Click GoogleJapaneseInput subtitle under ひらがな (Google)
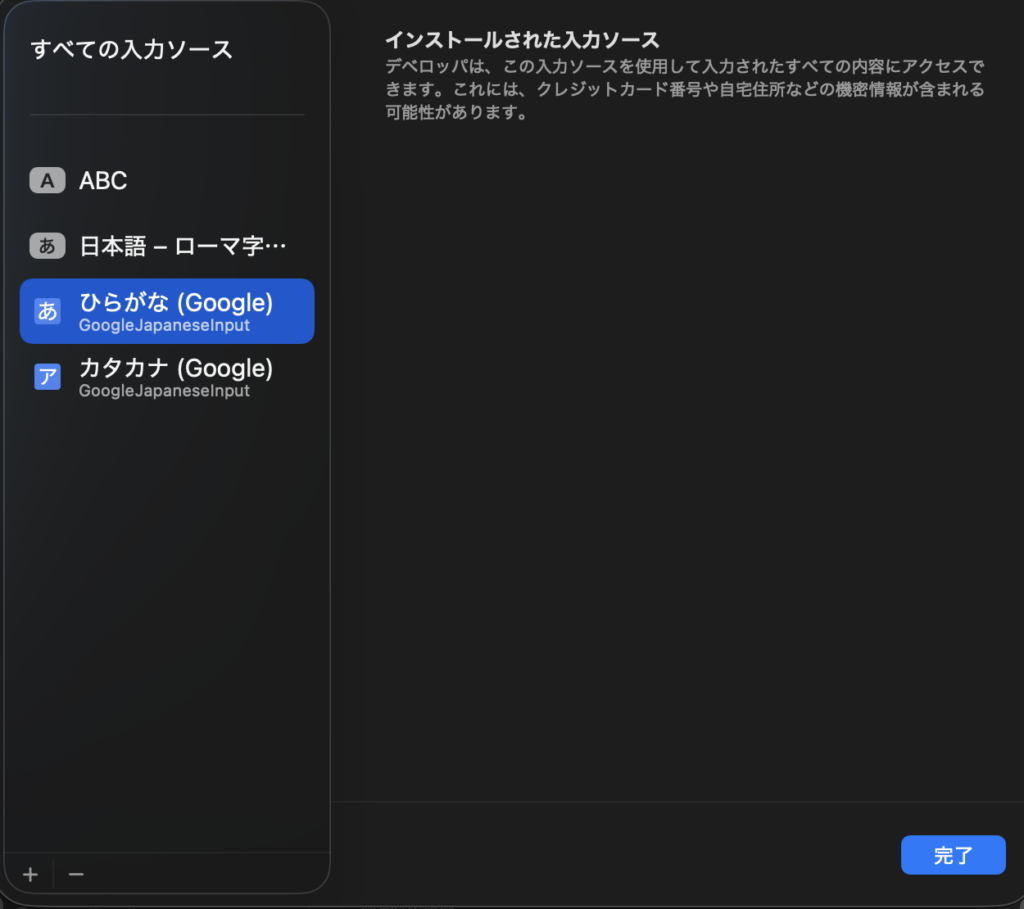Screen dimensions: 1024x909 (164, 326)
